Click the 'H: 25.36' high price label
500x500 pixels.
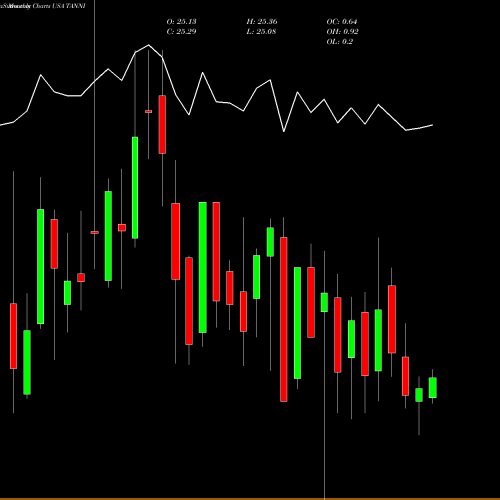262,22
